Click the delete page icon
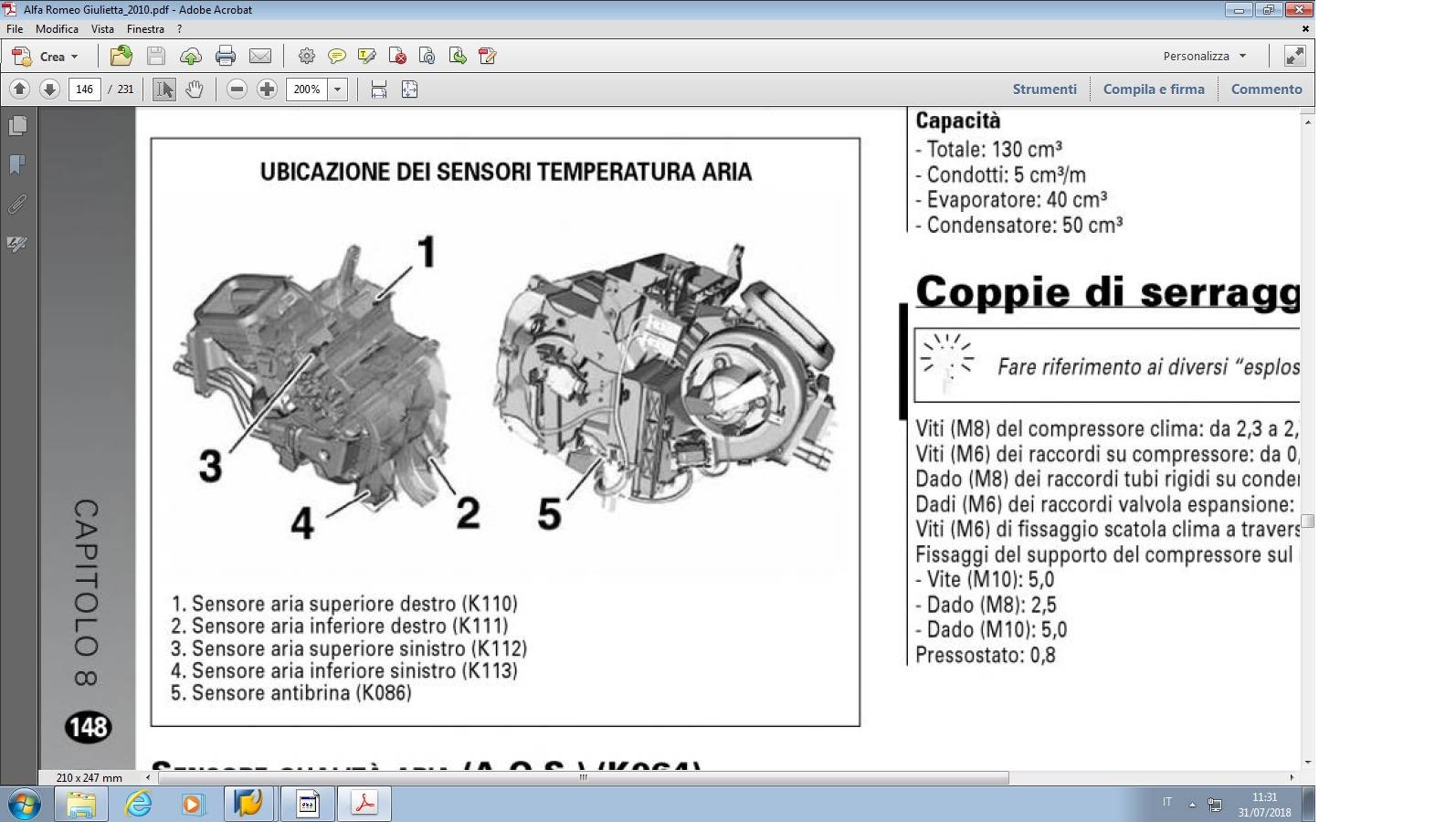Viewport: 1456px width, 822px height. tap(397, 57)
